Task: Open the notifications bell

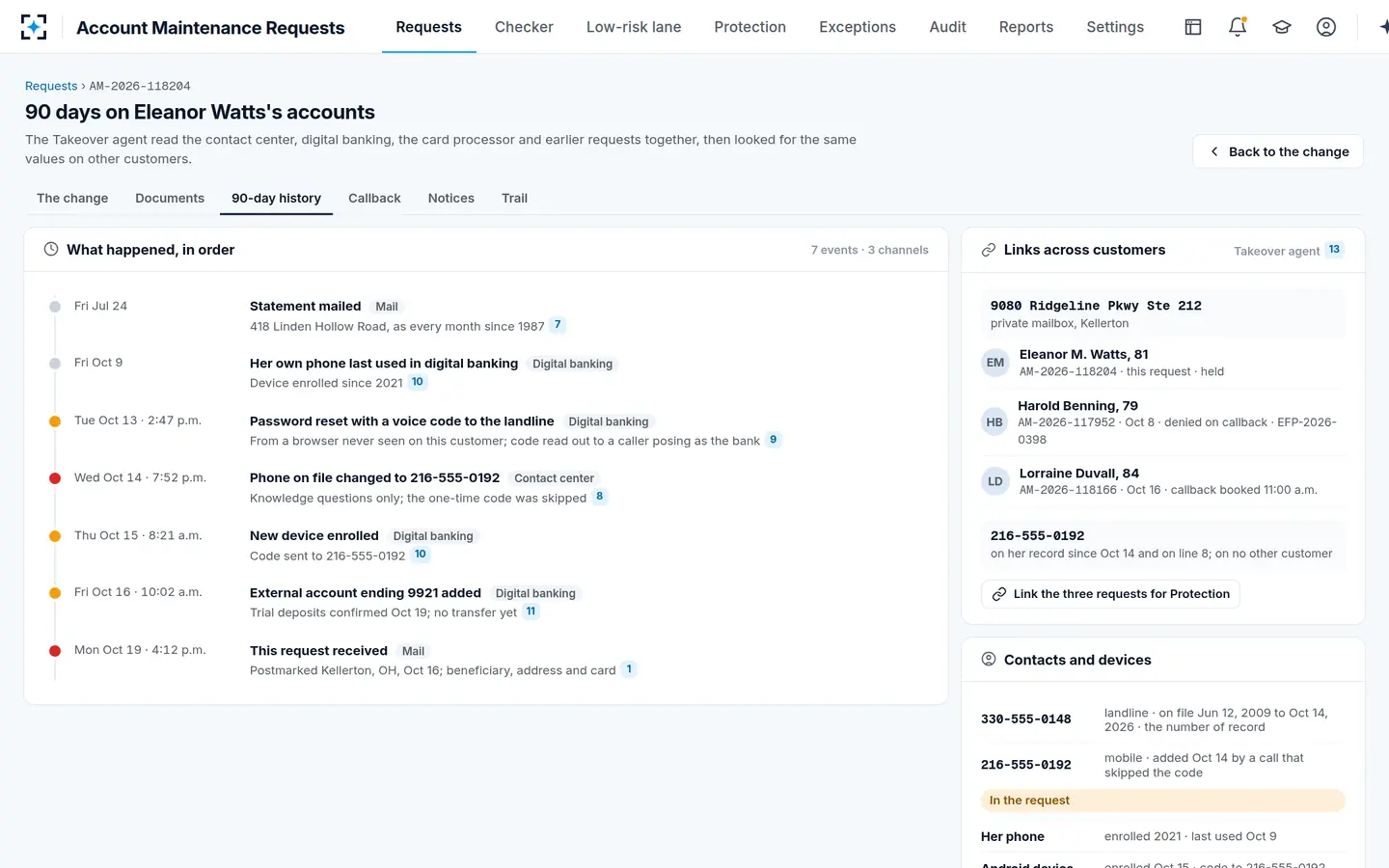Action: click(1238, 27)
